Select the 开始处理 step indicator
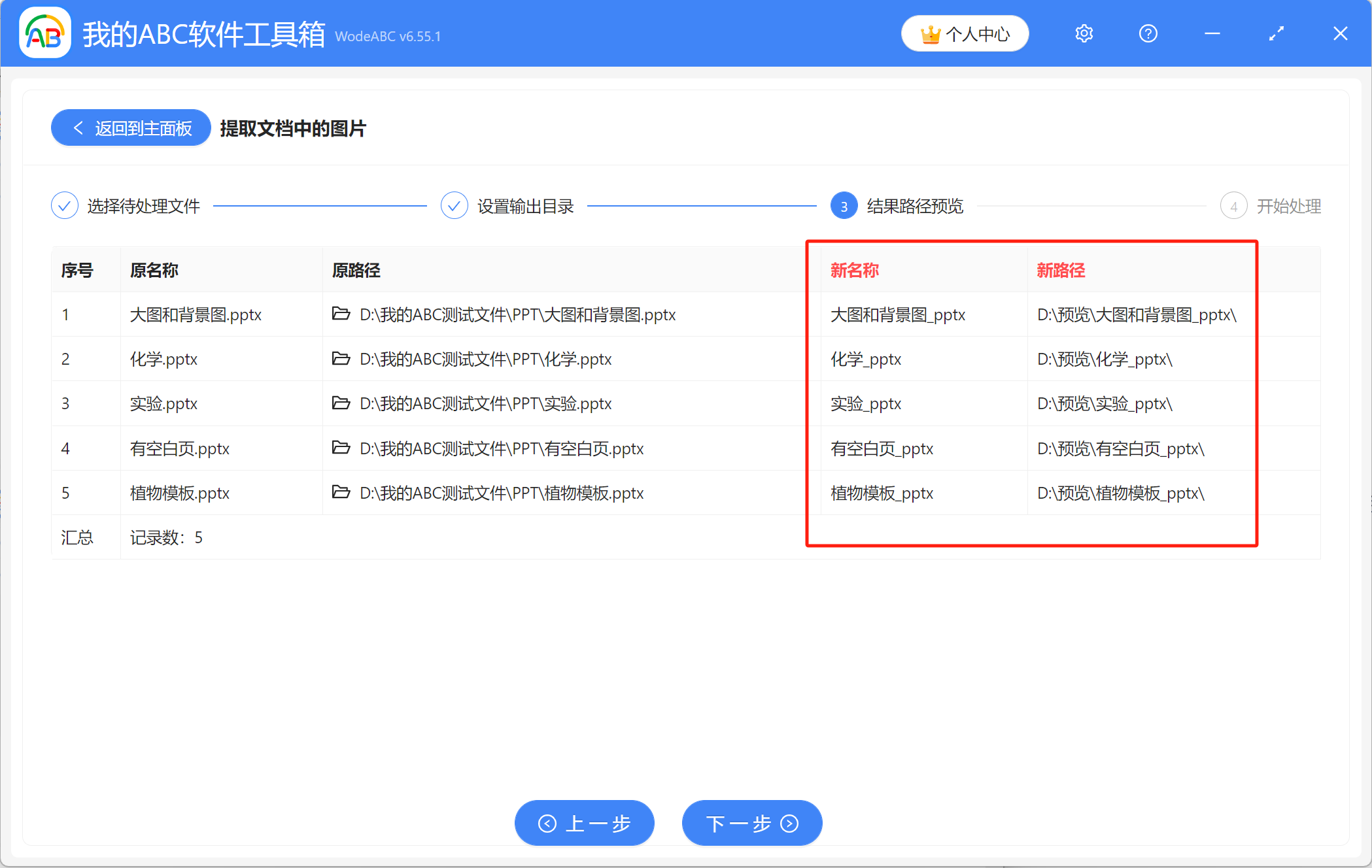Viewport: 1372px width, 868px height. pos(1233,205)
